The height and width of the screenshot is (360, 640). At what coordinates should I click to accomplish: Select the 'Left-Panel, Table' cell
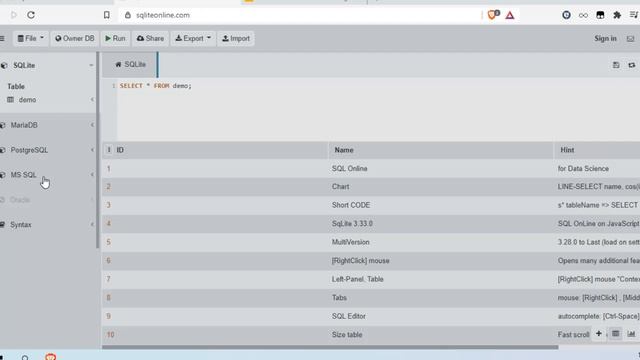357,279
